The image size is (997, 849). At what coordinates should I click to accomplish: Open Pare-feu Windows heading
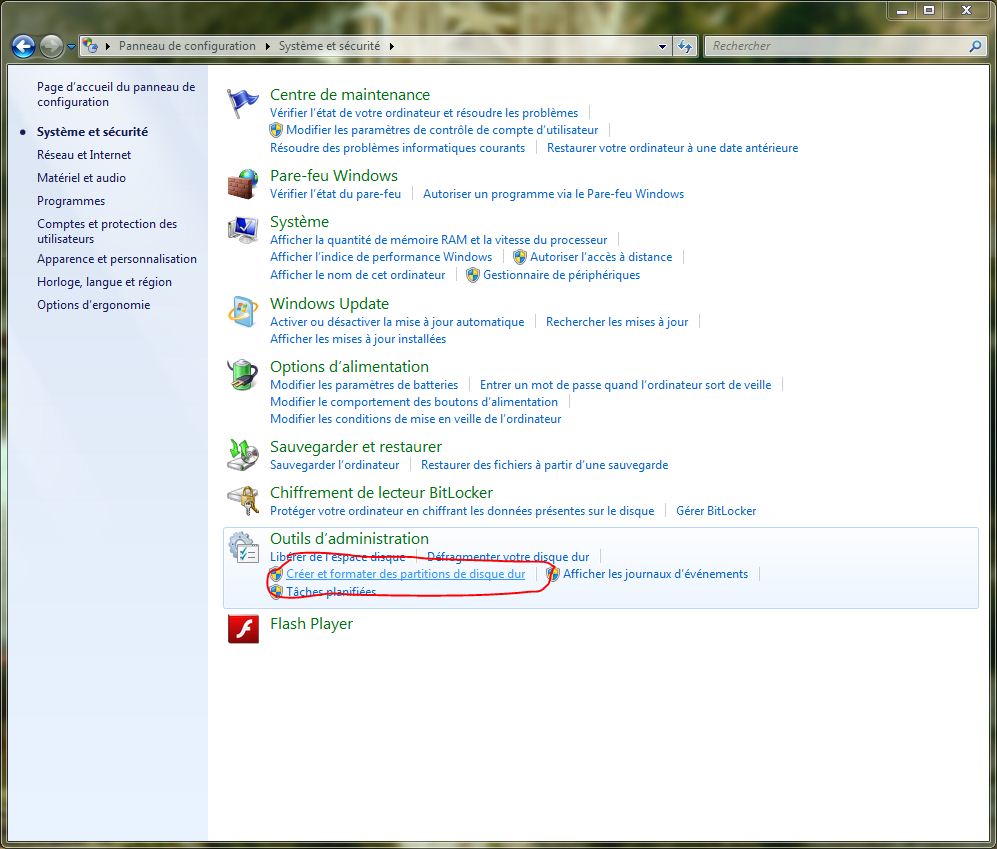[334, 176]
